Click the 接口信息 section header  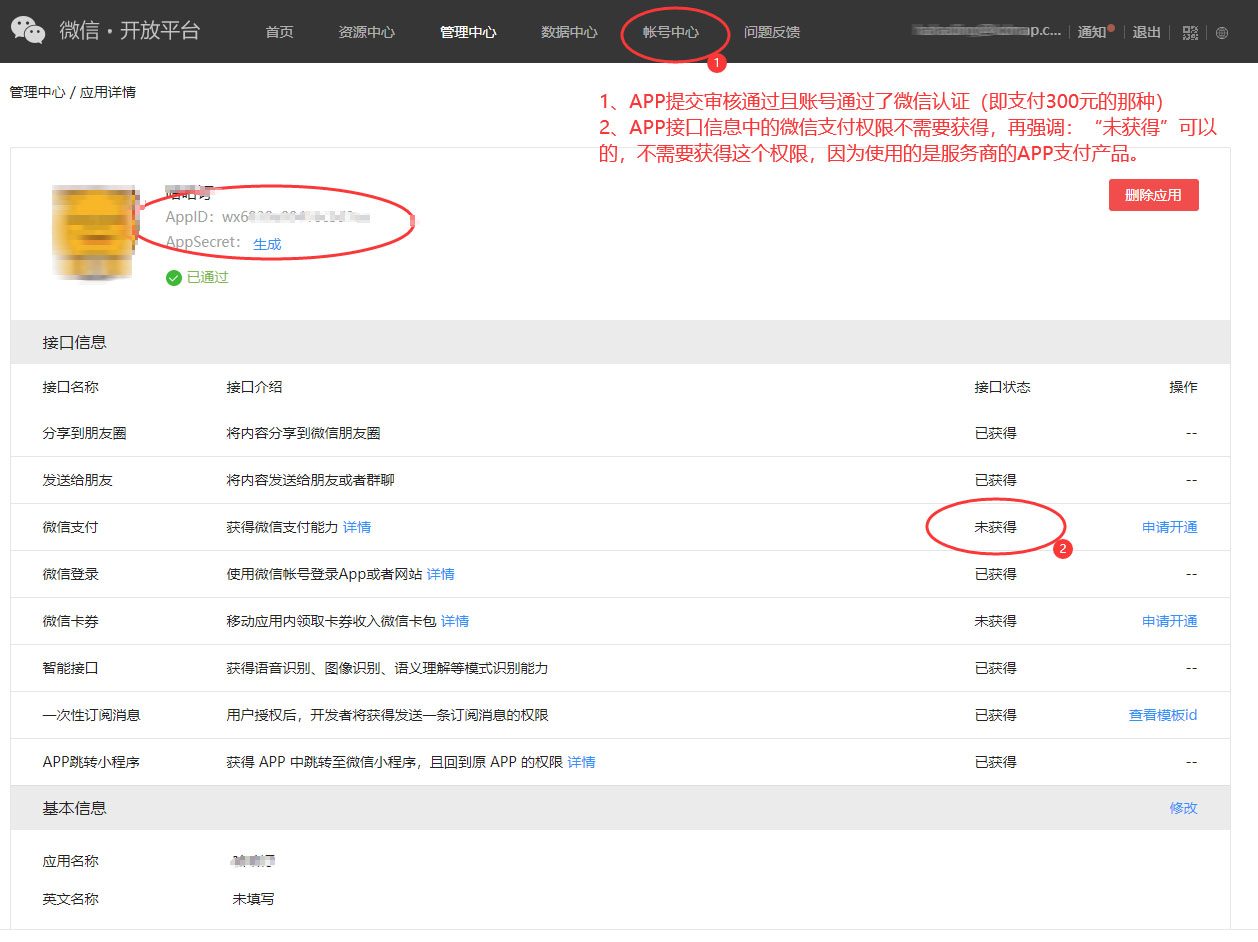click(620, 342)
